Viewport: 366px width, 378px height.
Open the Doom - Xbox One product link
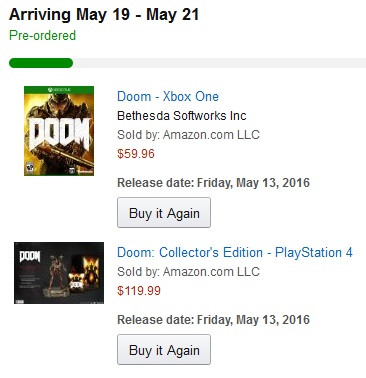tap(168, 97)
